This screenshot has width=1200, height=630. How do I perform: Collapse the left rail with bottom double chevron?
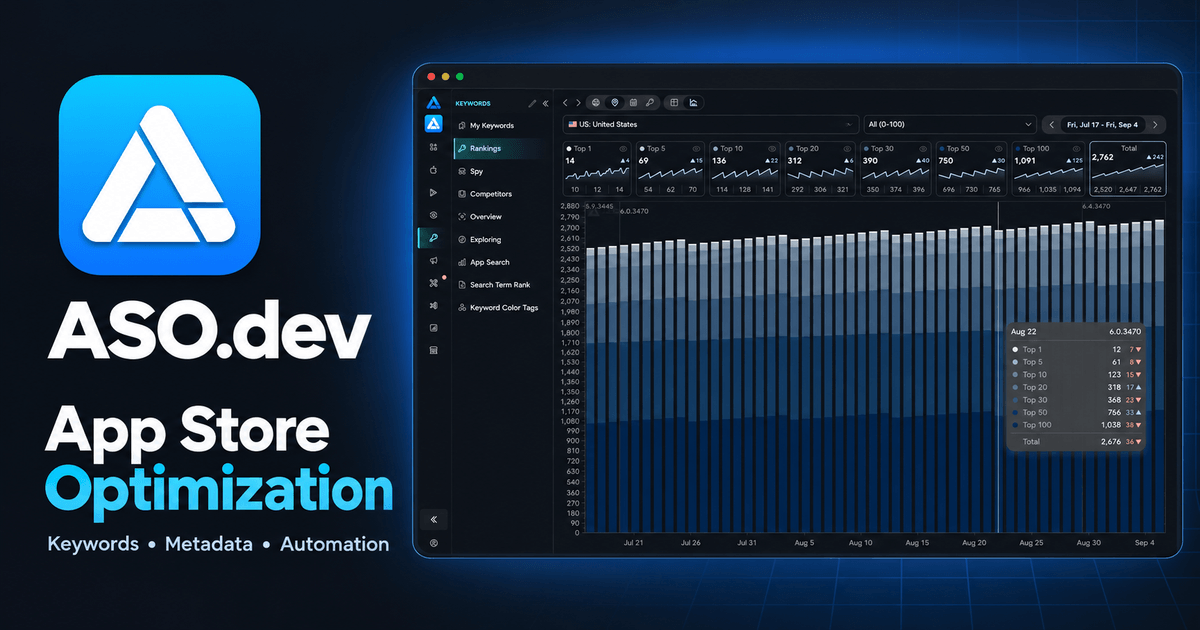coord(434,519)
